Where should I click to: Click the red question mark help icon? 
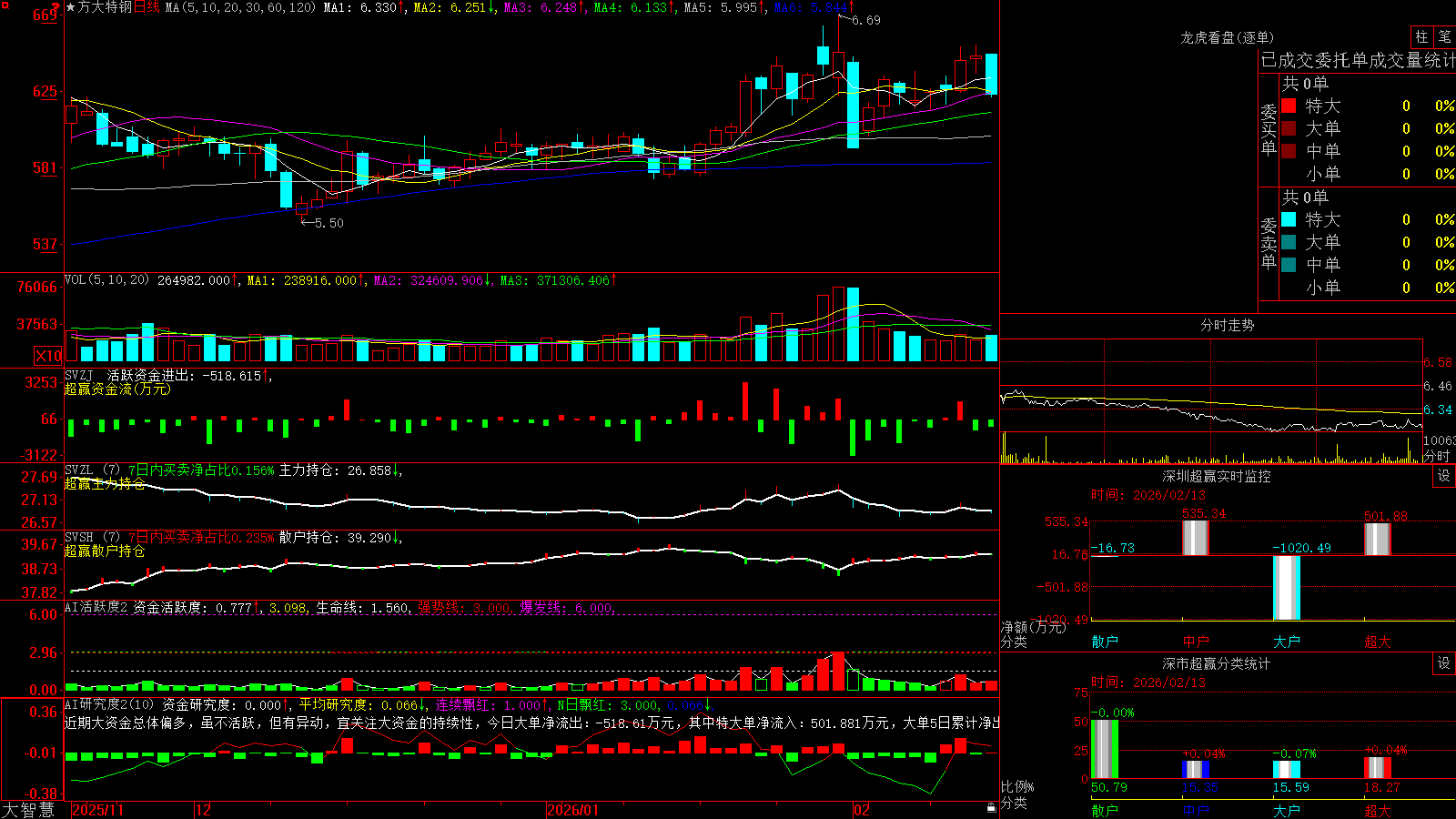[x=56, y=7]
